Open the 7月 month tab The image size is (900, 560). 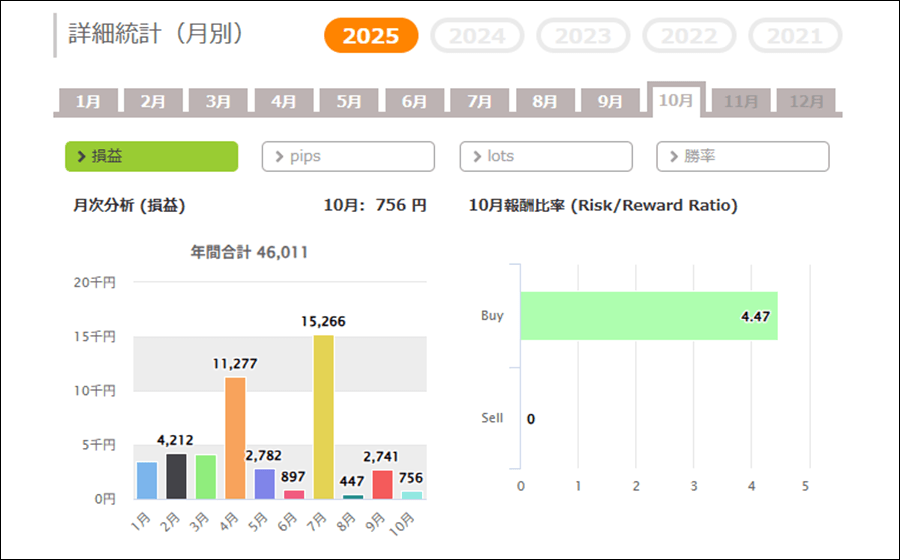click(x=480, y=102)
